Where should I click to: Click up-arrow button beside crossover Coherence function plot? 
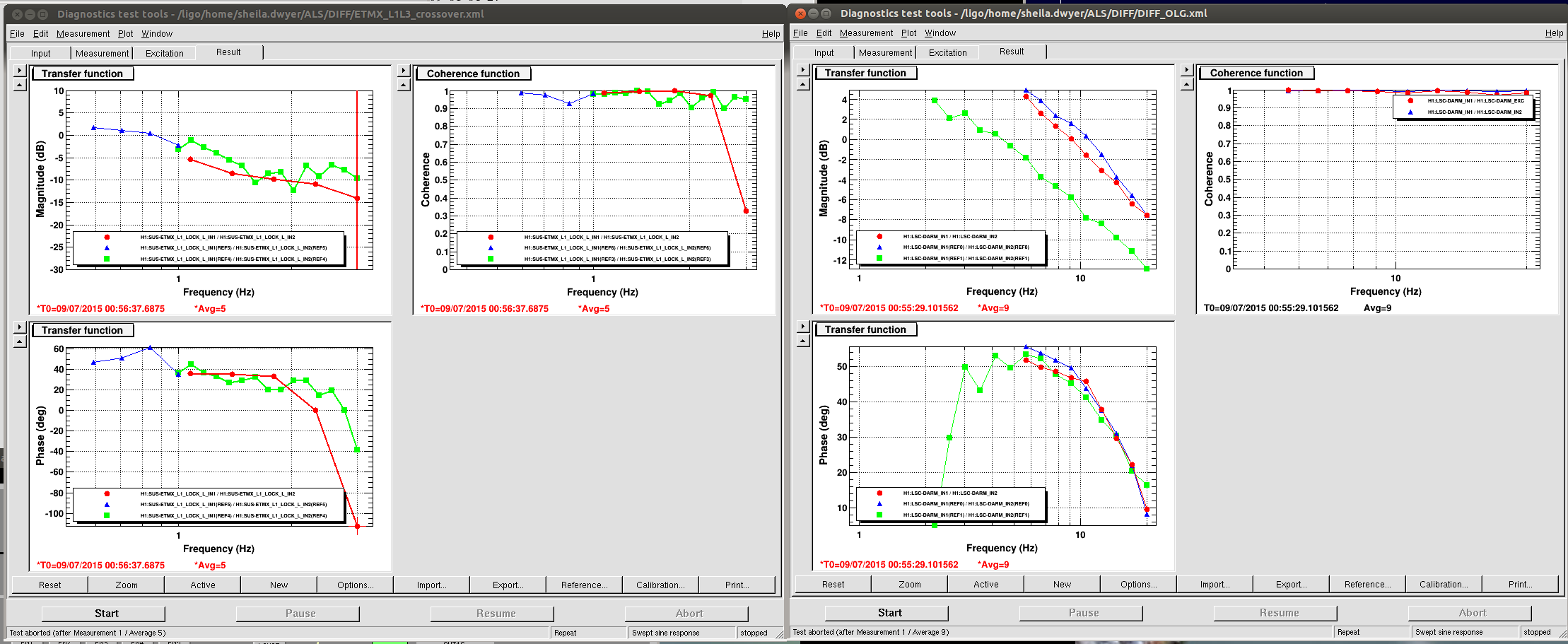tap(404, 85)
